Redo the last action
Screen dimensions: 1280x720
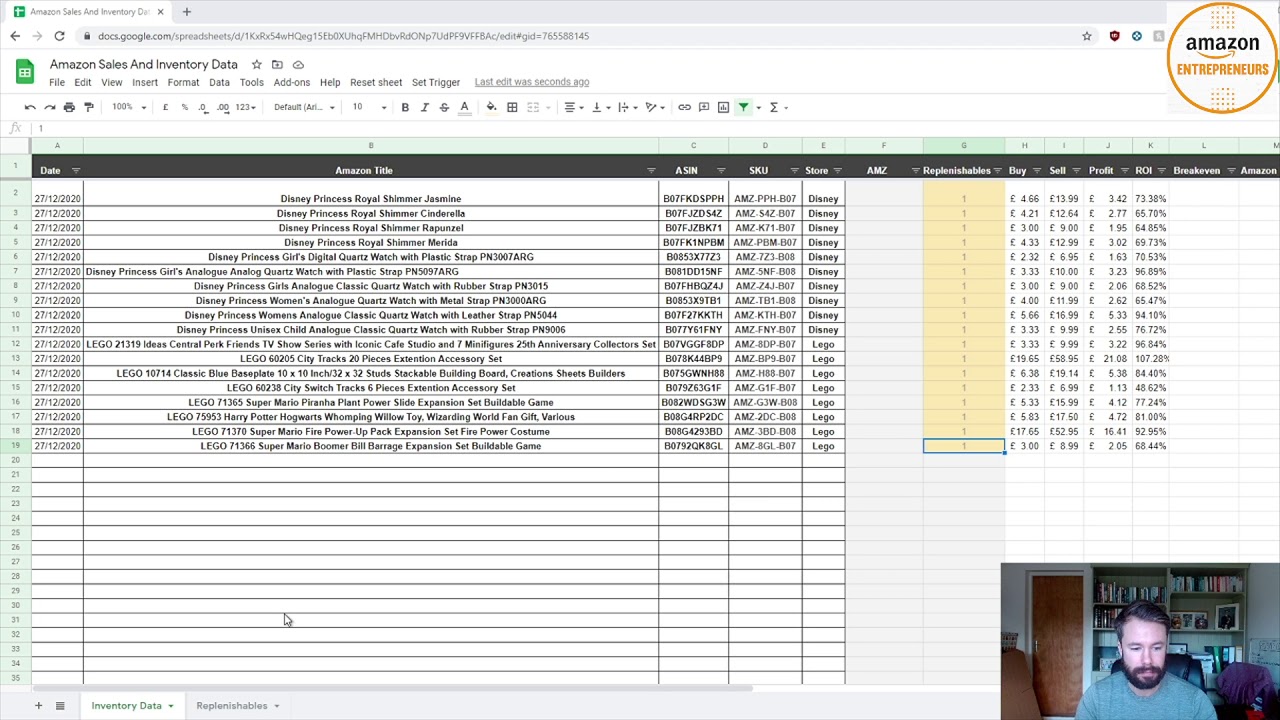[x=49, y=107]
